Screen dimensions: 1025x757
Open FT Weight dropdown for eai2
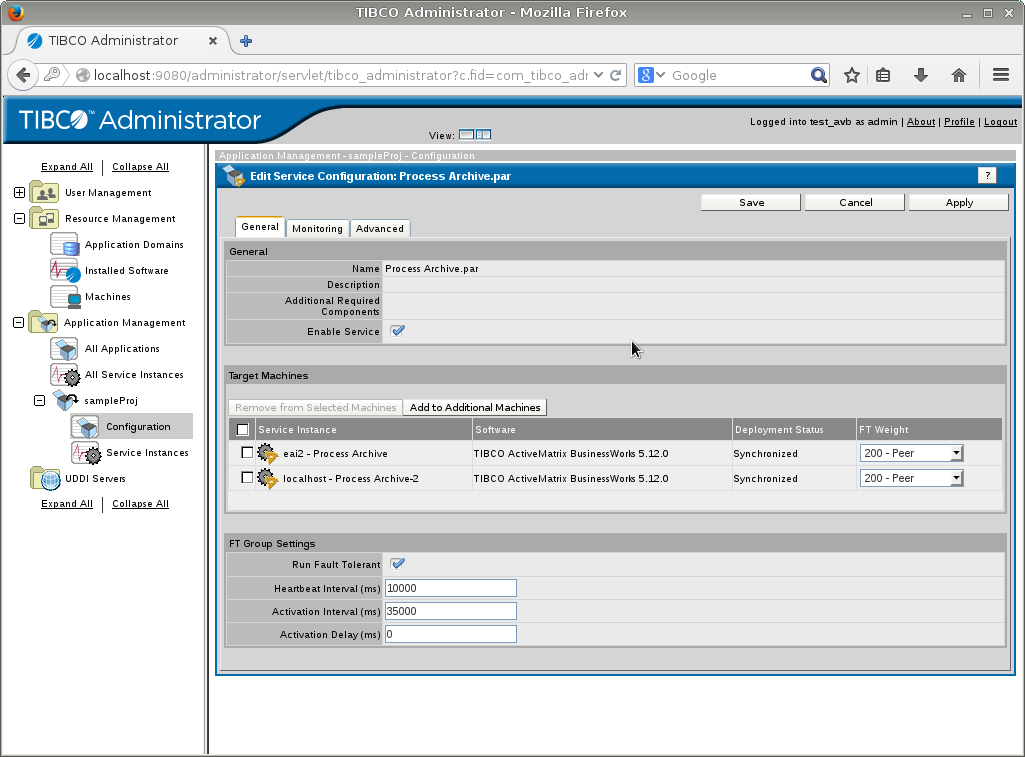pos(911,453)
